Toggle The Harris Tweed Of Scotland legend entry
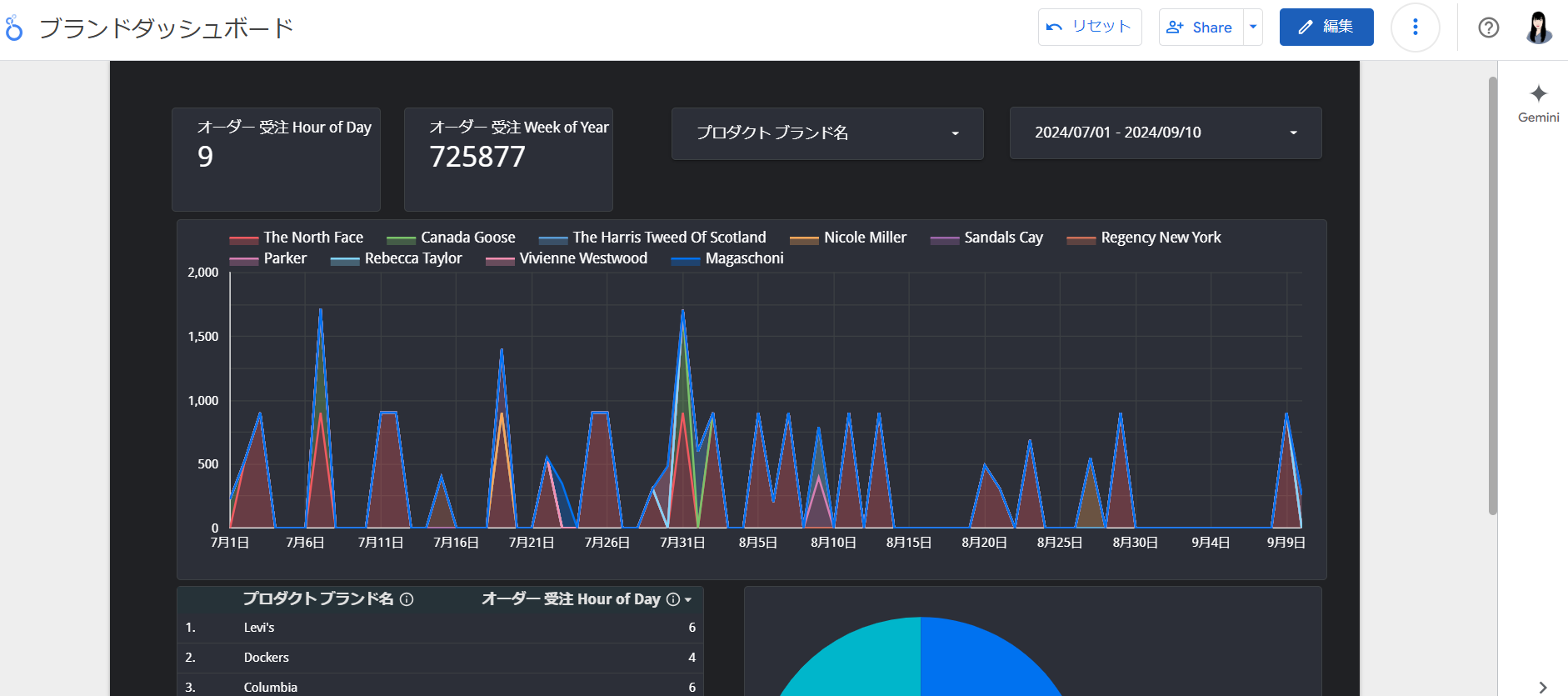 pos(652,238)
